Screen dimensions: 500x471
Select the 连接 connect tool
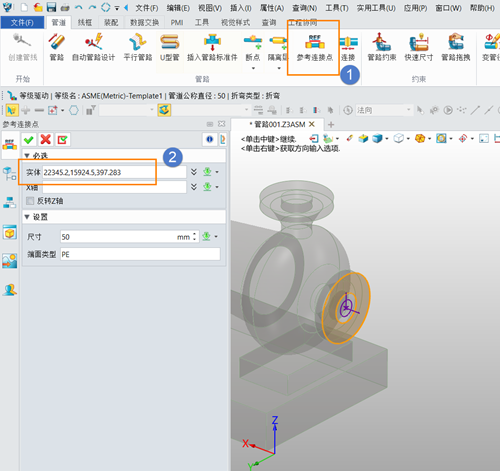[348, 47]
